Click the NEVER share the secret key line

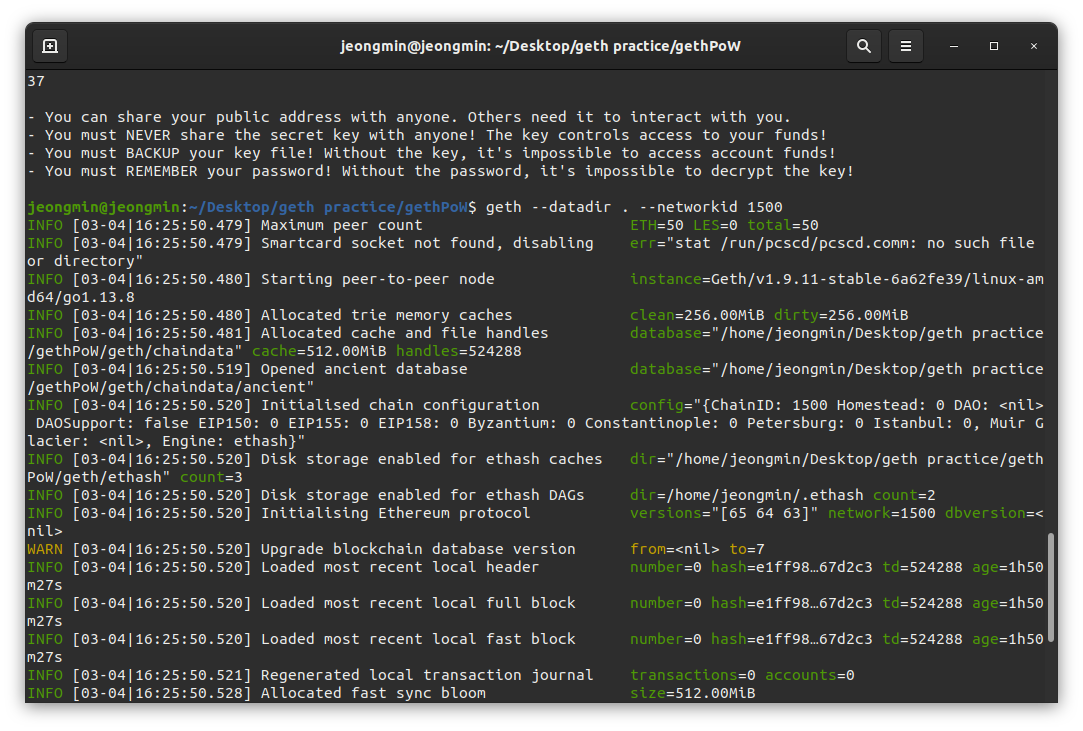click(x=427, y=135)
